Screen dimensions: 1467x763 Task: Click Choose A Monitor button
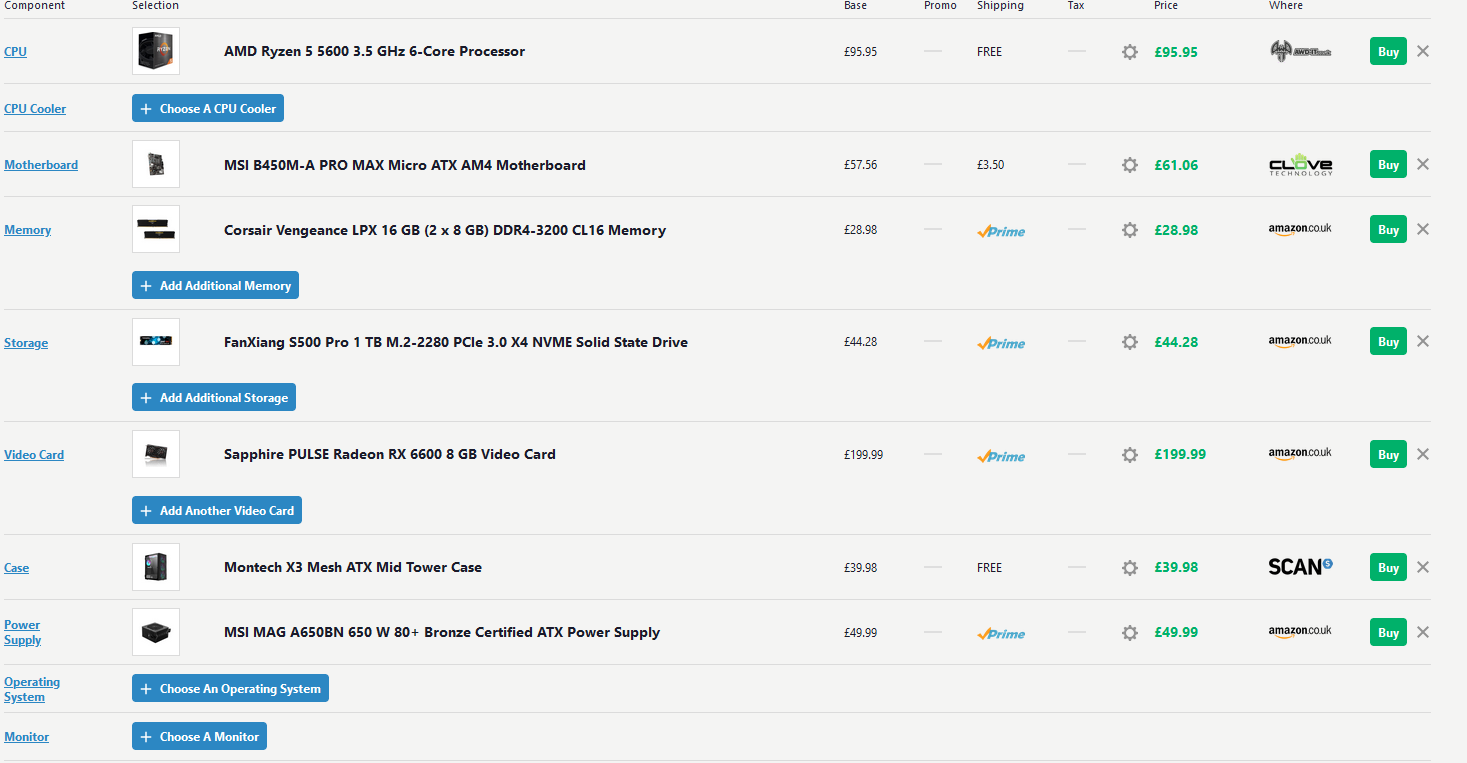[x=199, y=736]
